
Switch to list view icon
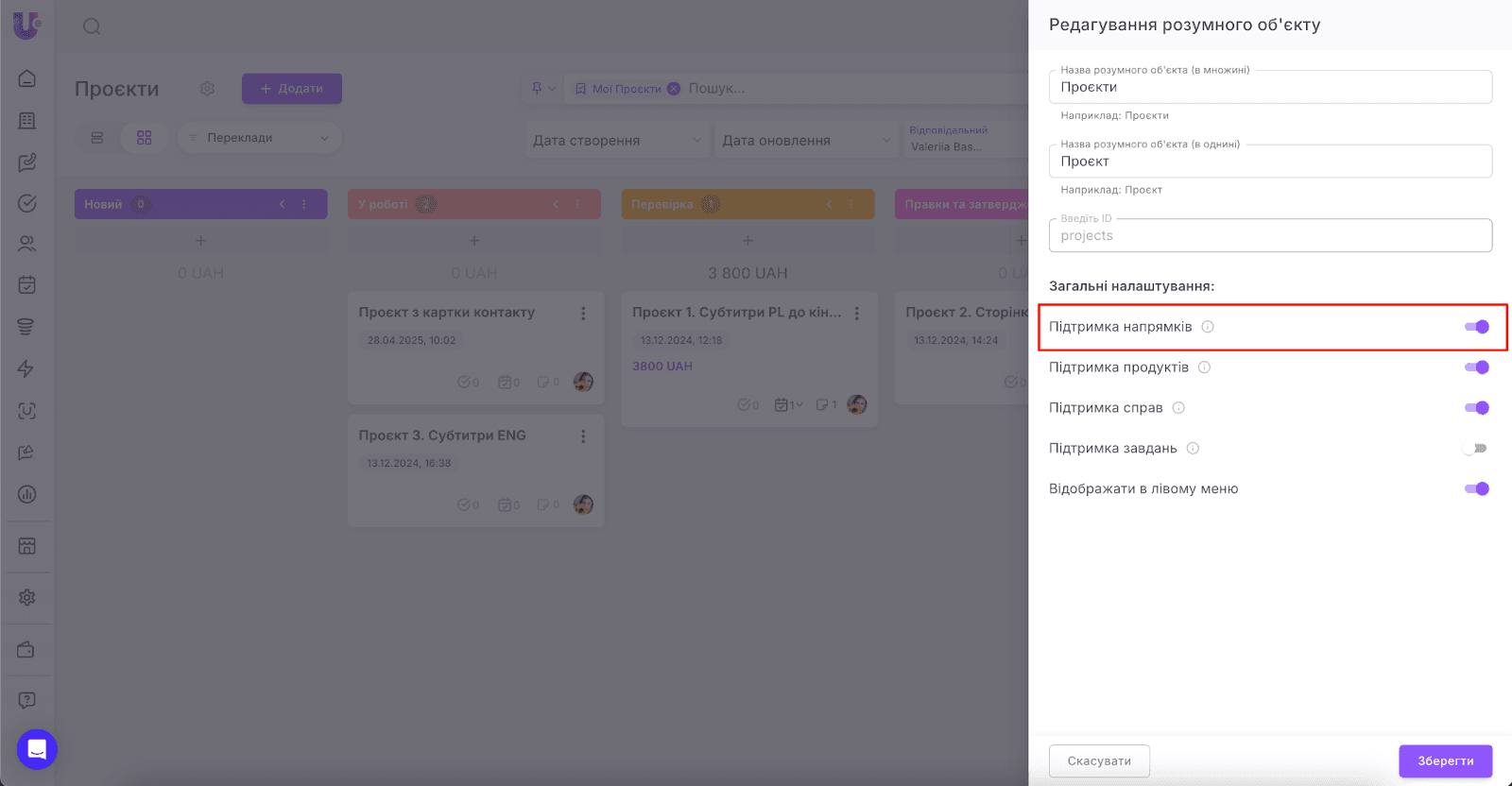97,138
